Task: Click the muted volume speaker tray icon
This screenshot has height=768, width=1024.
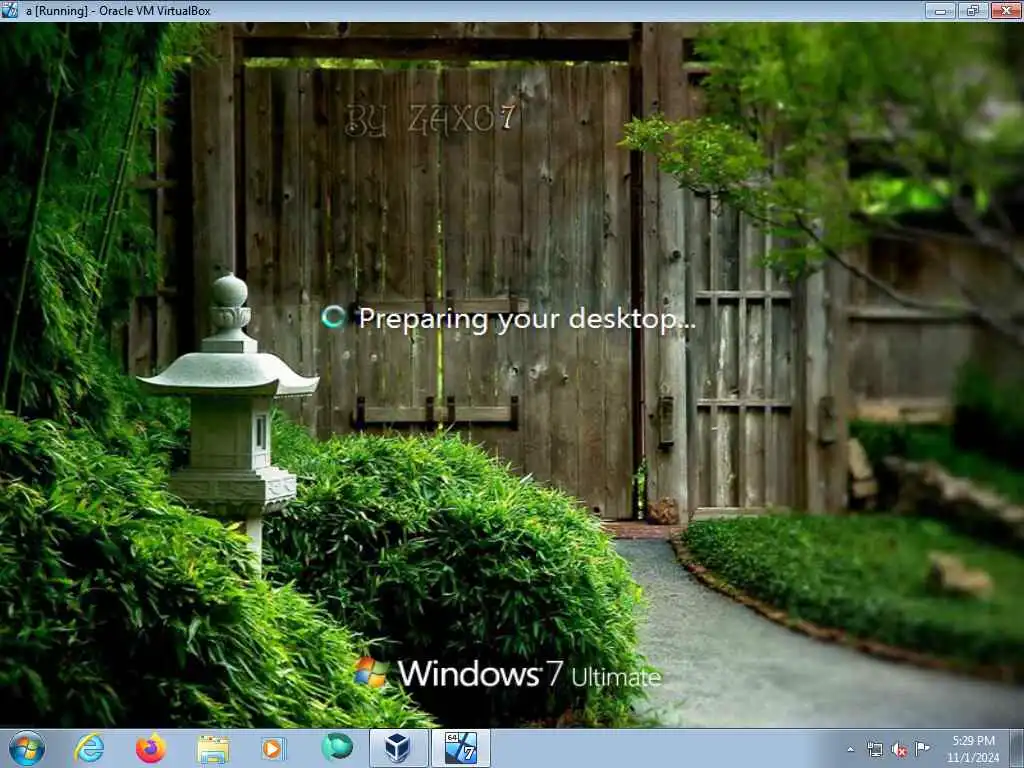Action: 899,750
